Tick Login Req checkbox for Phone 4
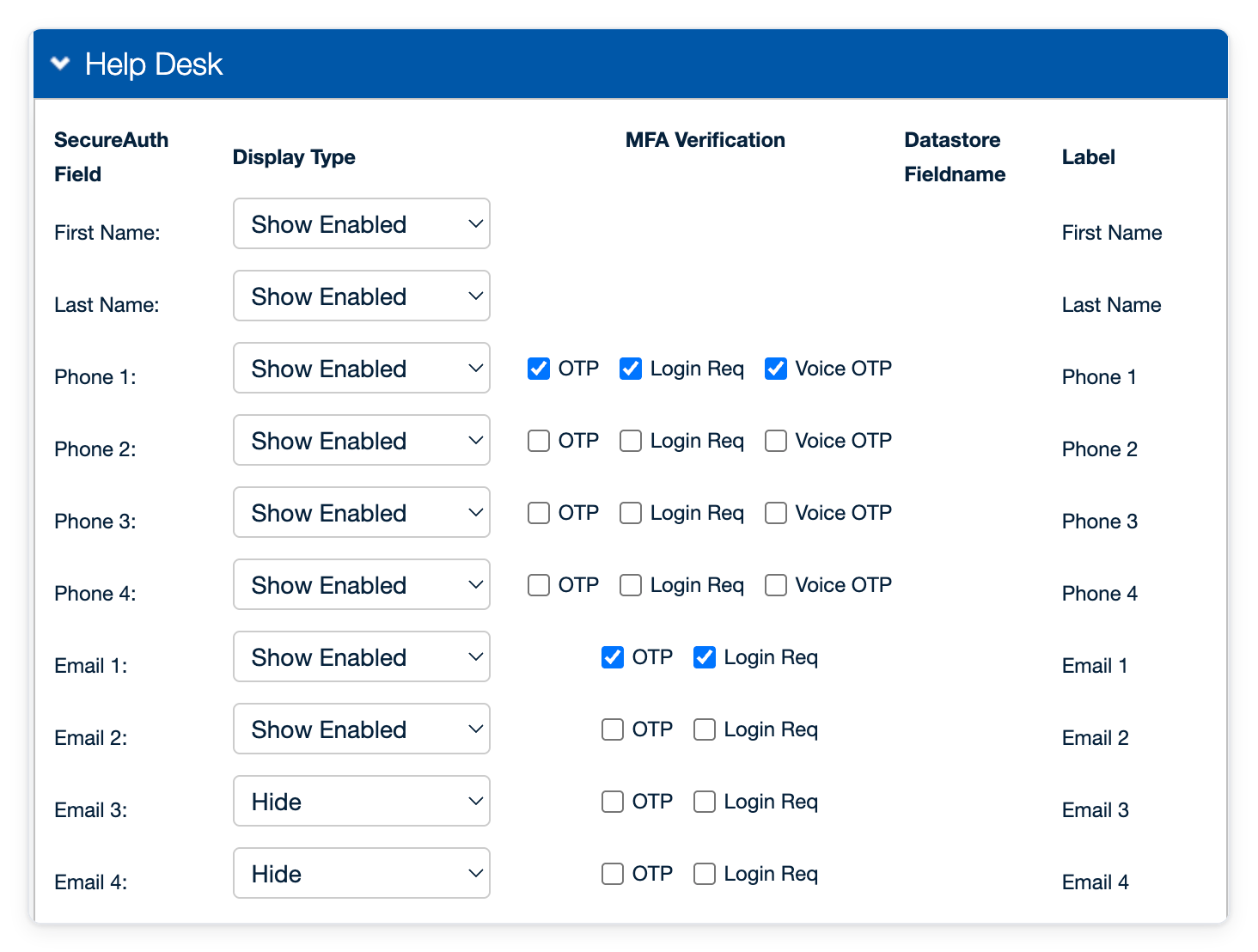Viewport: 1258px width, 952px height. click(x=631, y=585)
